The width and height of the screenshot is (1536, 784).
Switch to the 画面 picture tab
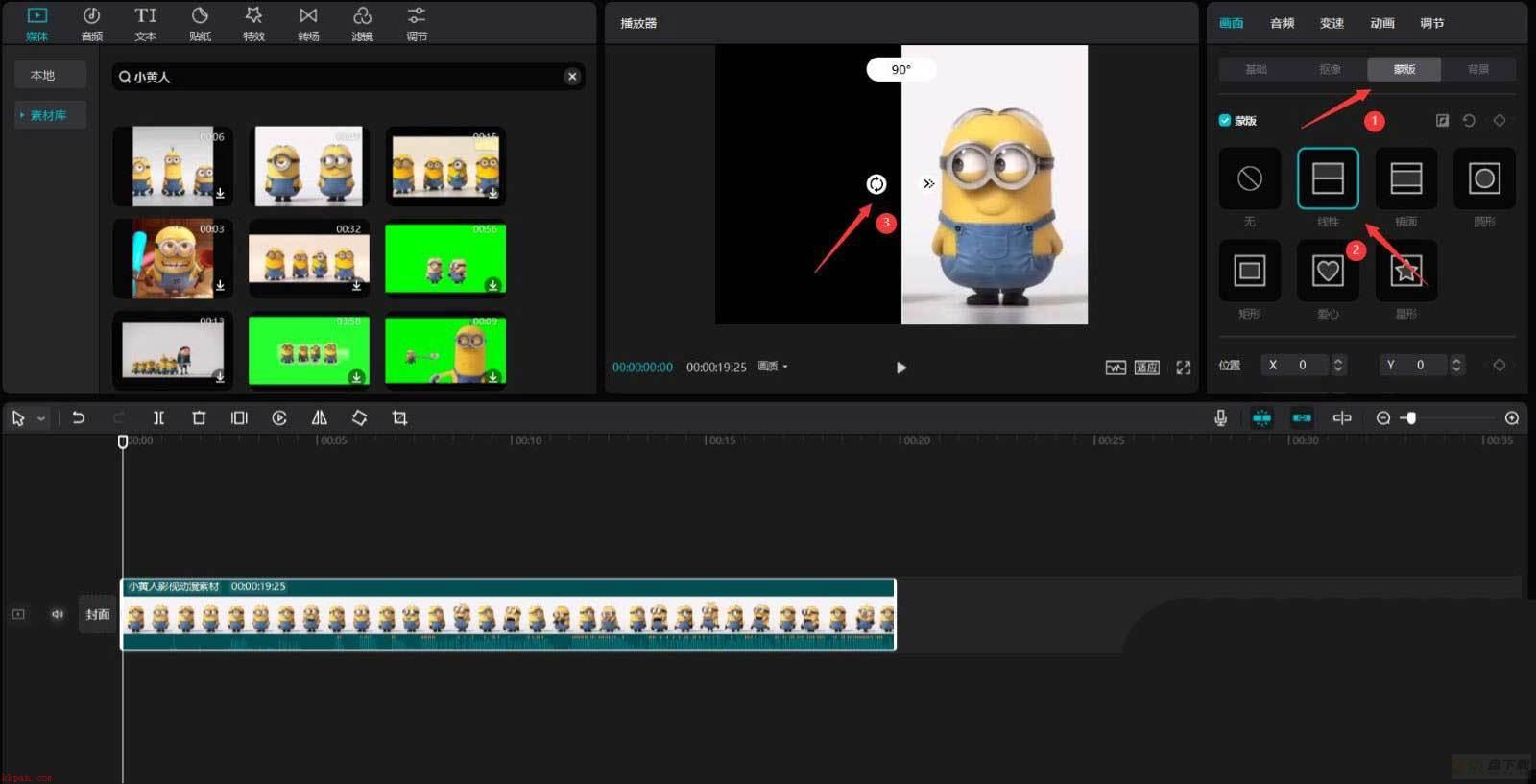(1232, 23)
